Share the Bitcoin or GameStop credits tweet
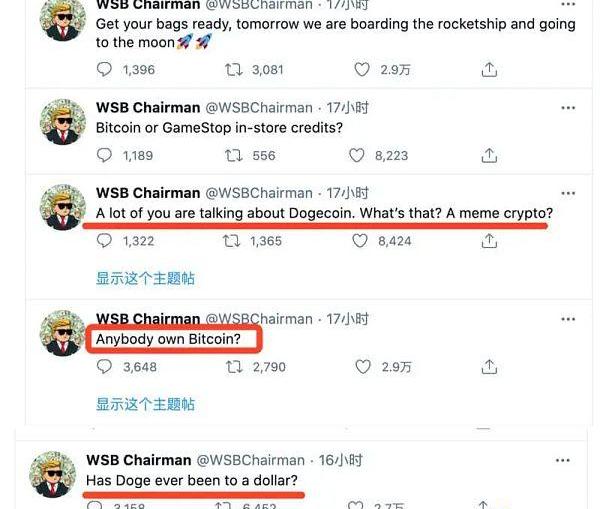The image size is (600, 509). (x=489, y=155)
